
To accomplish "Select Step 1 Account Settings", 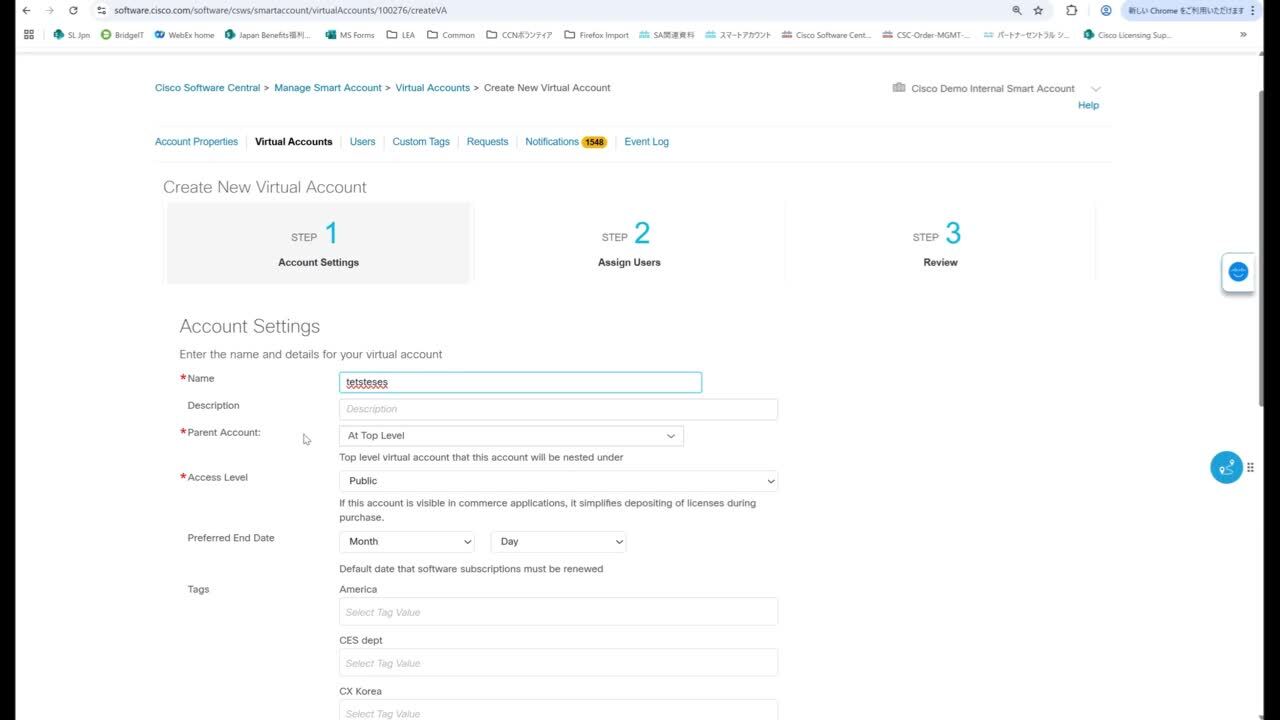I will pos(318,243).
